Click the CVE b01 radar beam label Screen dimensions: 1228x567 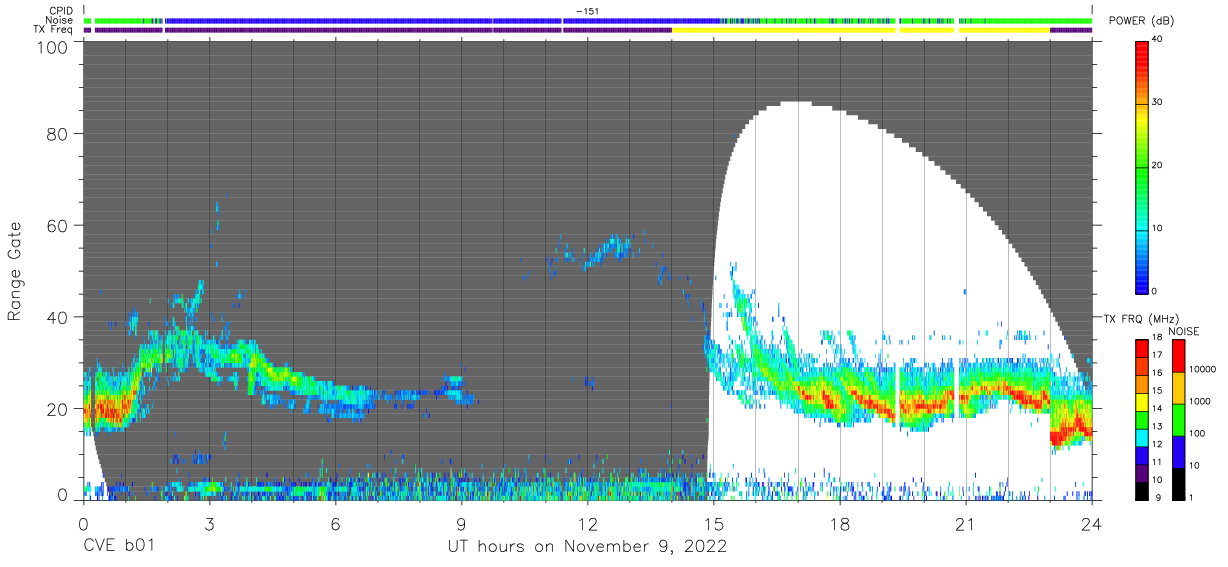tap(119, 547)
